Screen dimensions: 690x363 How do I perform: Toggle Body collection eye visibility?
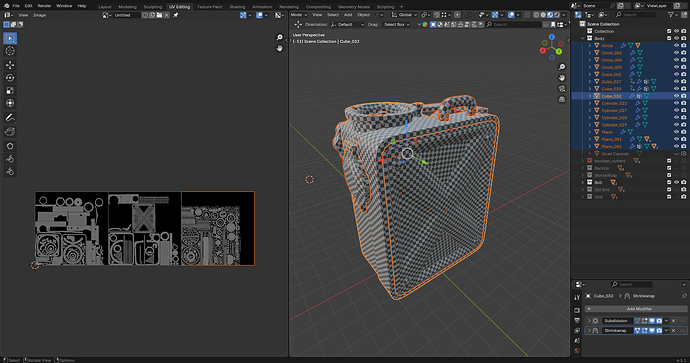pyautogui.click(x=676, y=38)
